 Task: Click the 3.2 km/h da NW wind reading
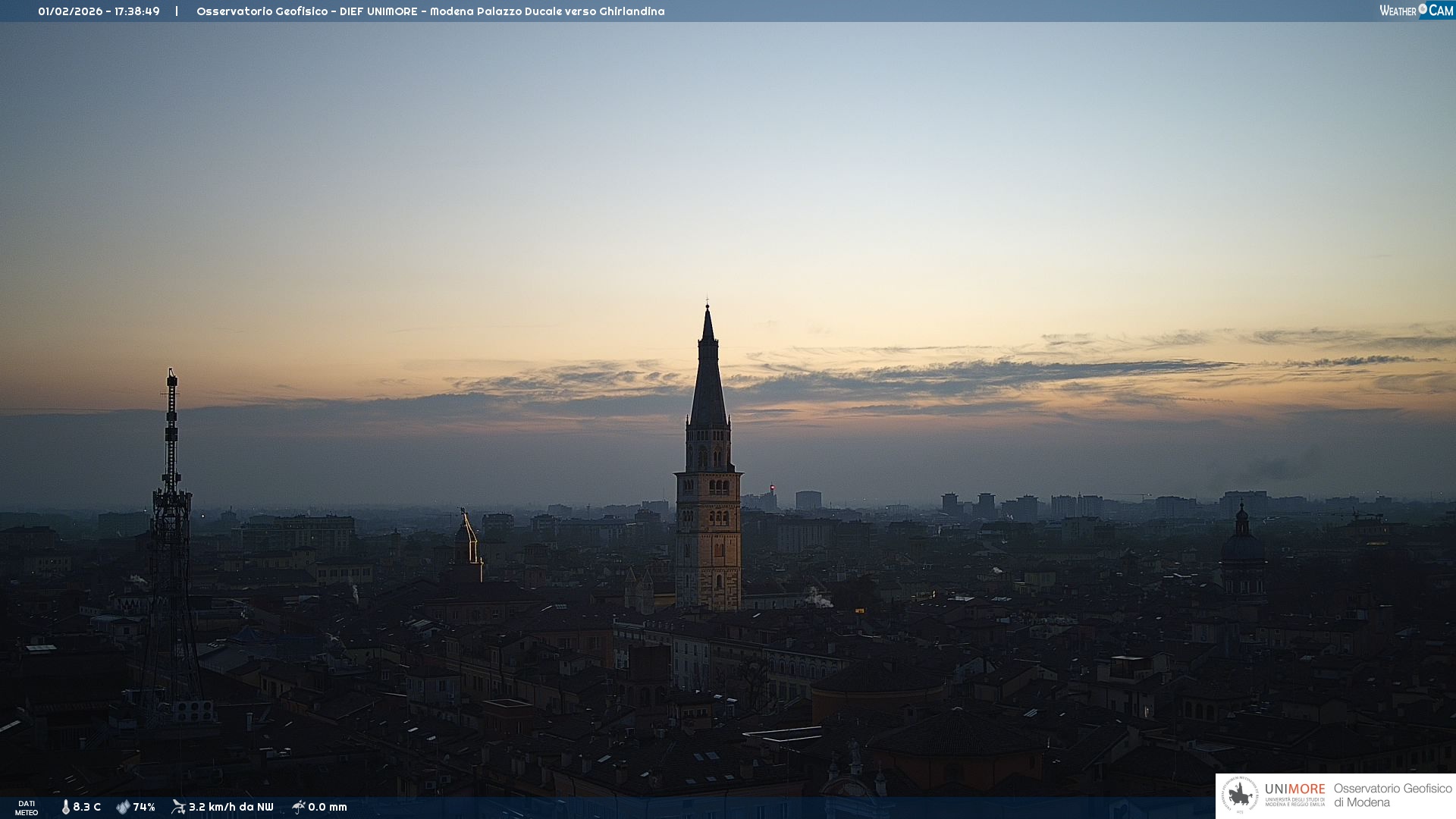click(x=231, y=807)
